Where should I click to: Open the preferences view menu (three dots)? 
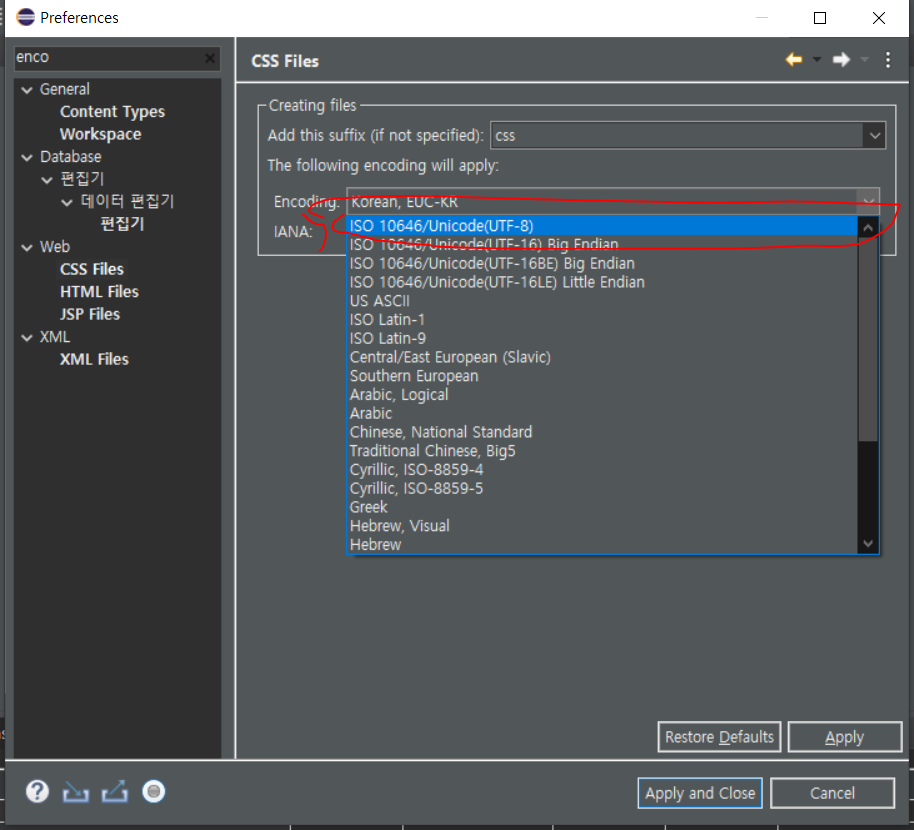click(x=888, y=59)
